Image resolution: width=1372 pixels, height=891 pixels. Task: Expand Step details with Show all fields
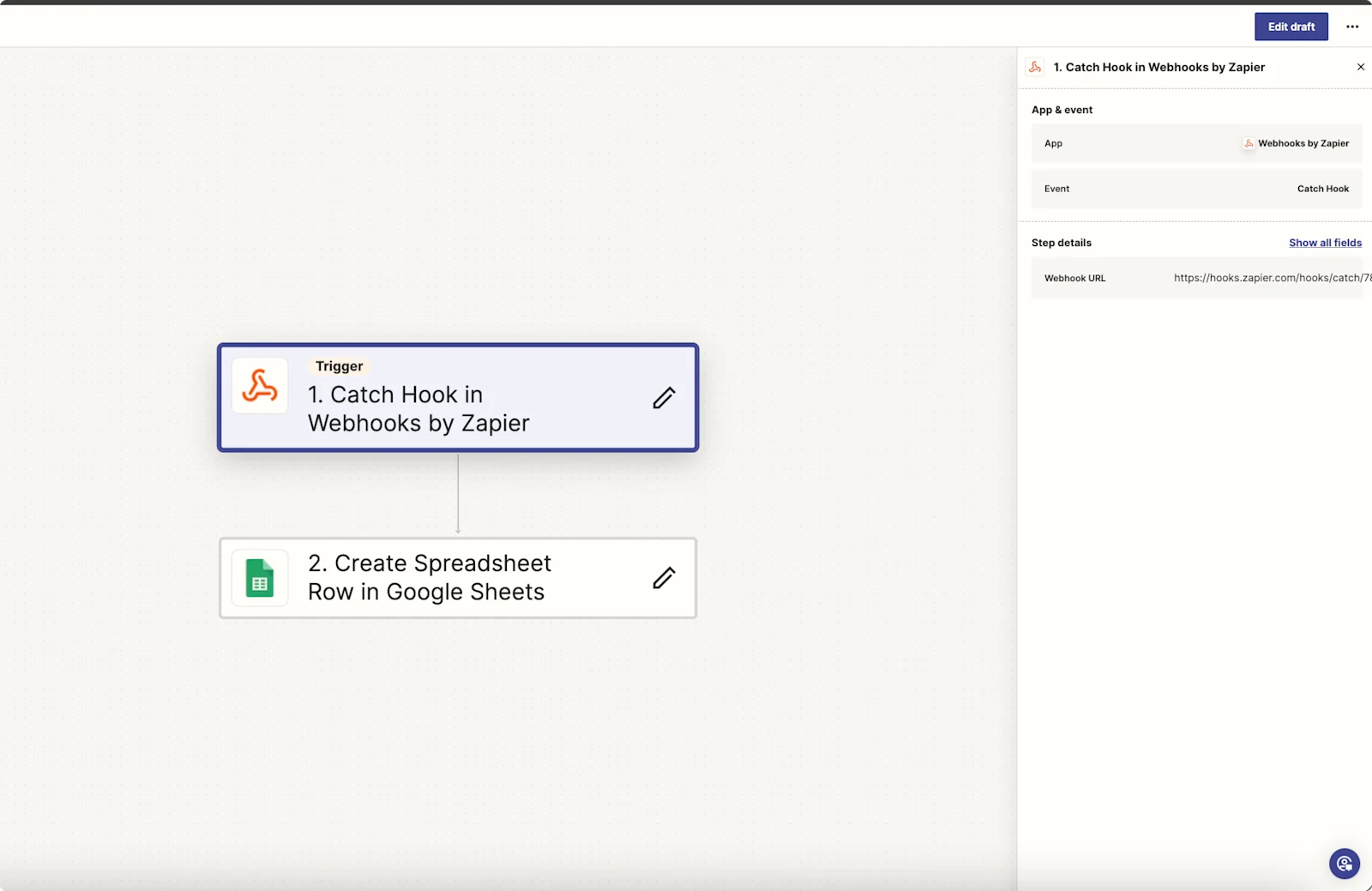coord(1325,243)
